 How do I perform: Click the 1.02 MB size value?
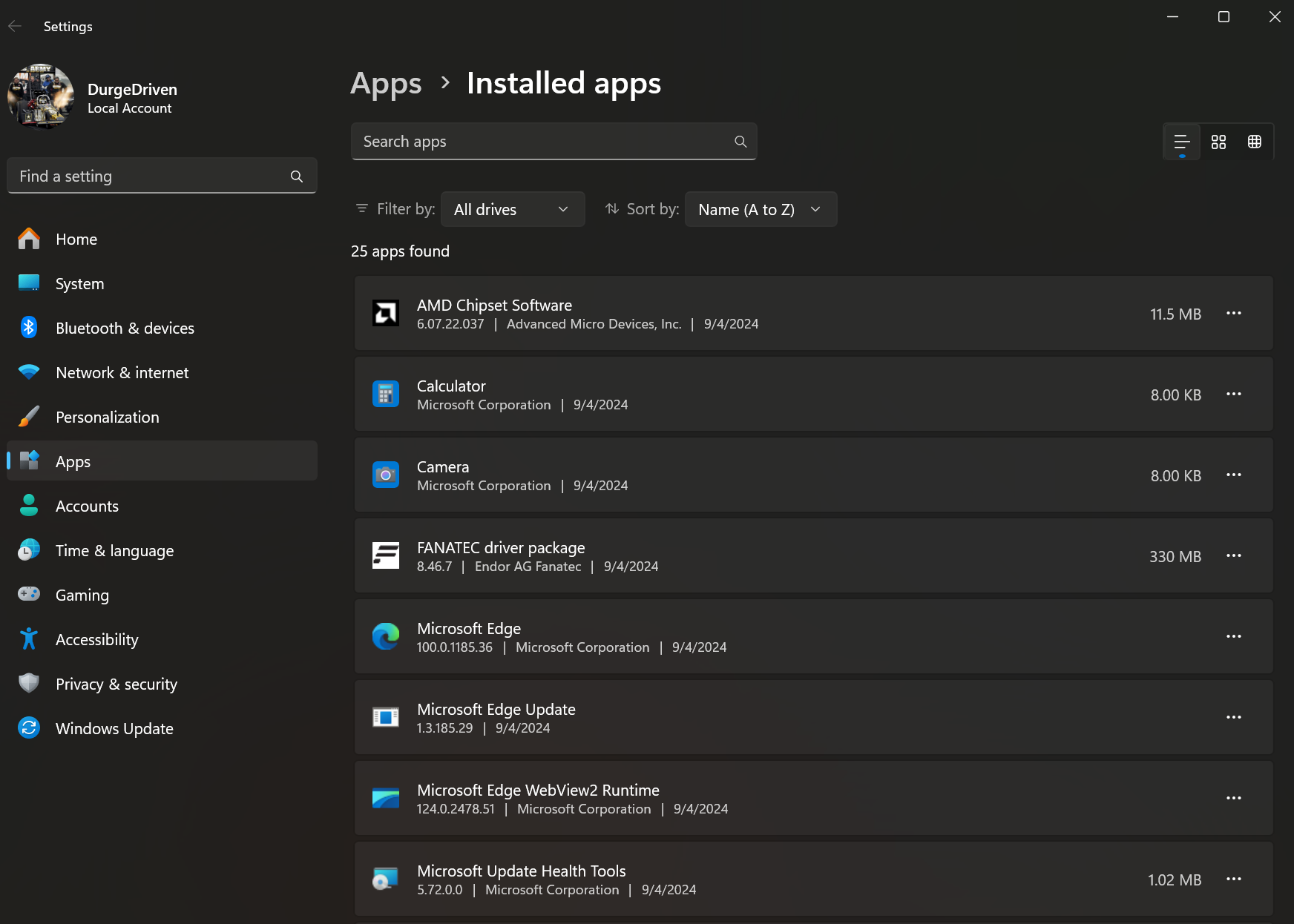point(1175,880)
